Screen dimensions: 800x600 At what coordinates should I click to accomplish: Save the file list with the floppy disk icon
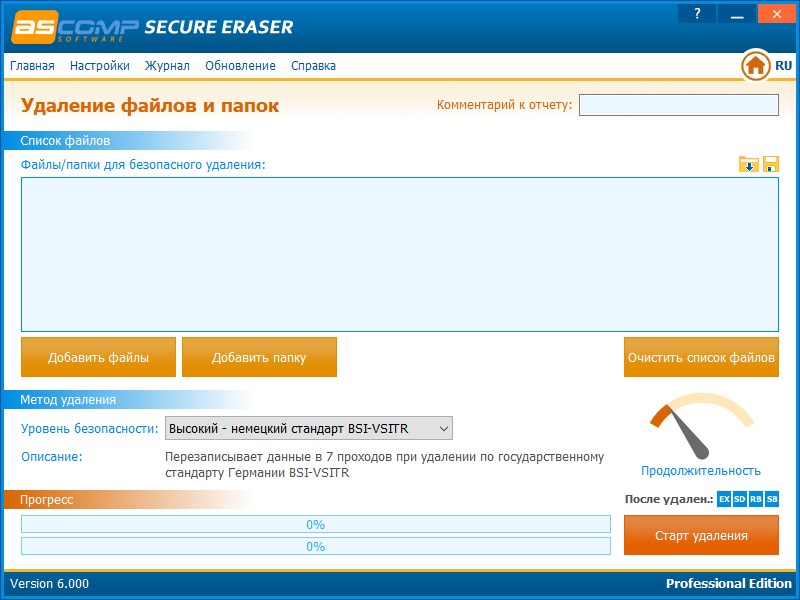point(770,164)
